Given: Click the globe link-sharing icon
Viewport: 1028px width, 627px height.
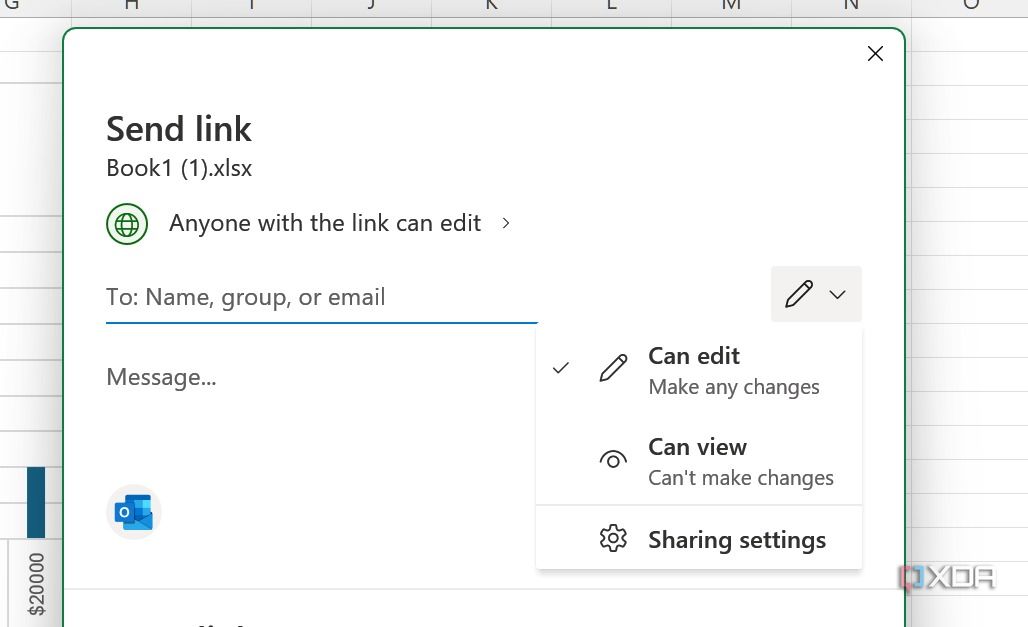Looking at the screenshot, I should click(x=126, y=223).
